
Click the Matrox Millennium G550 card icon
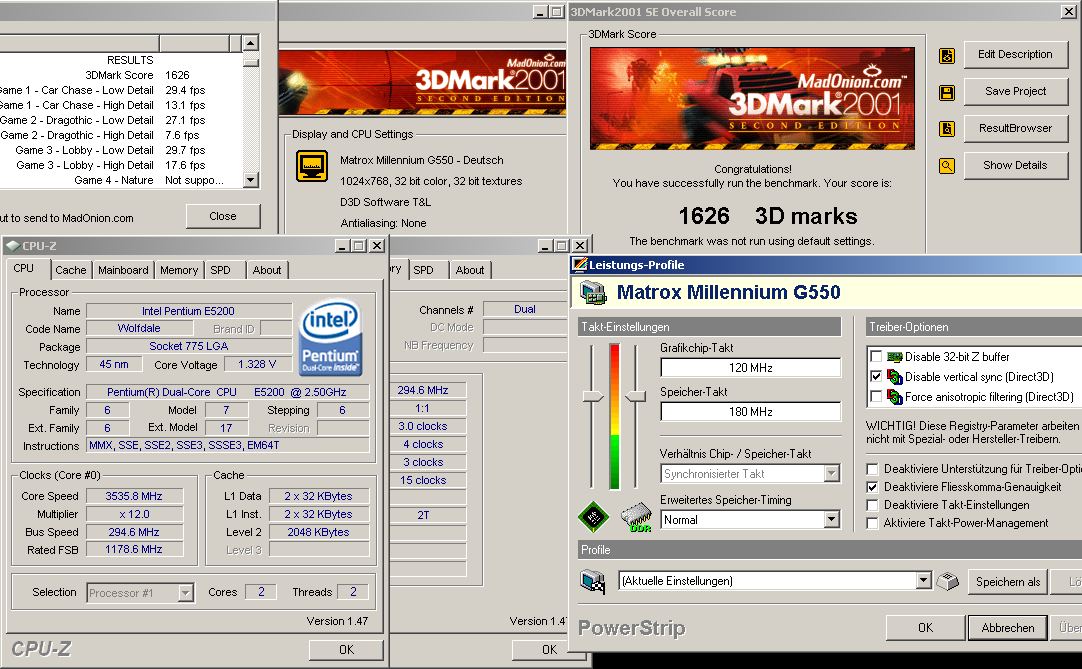tap(593, 292)
